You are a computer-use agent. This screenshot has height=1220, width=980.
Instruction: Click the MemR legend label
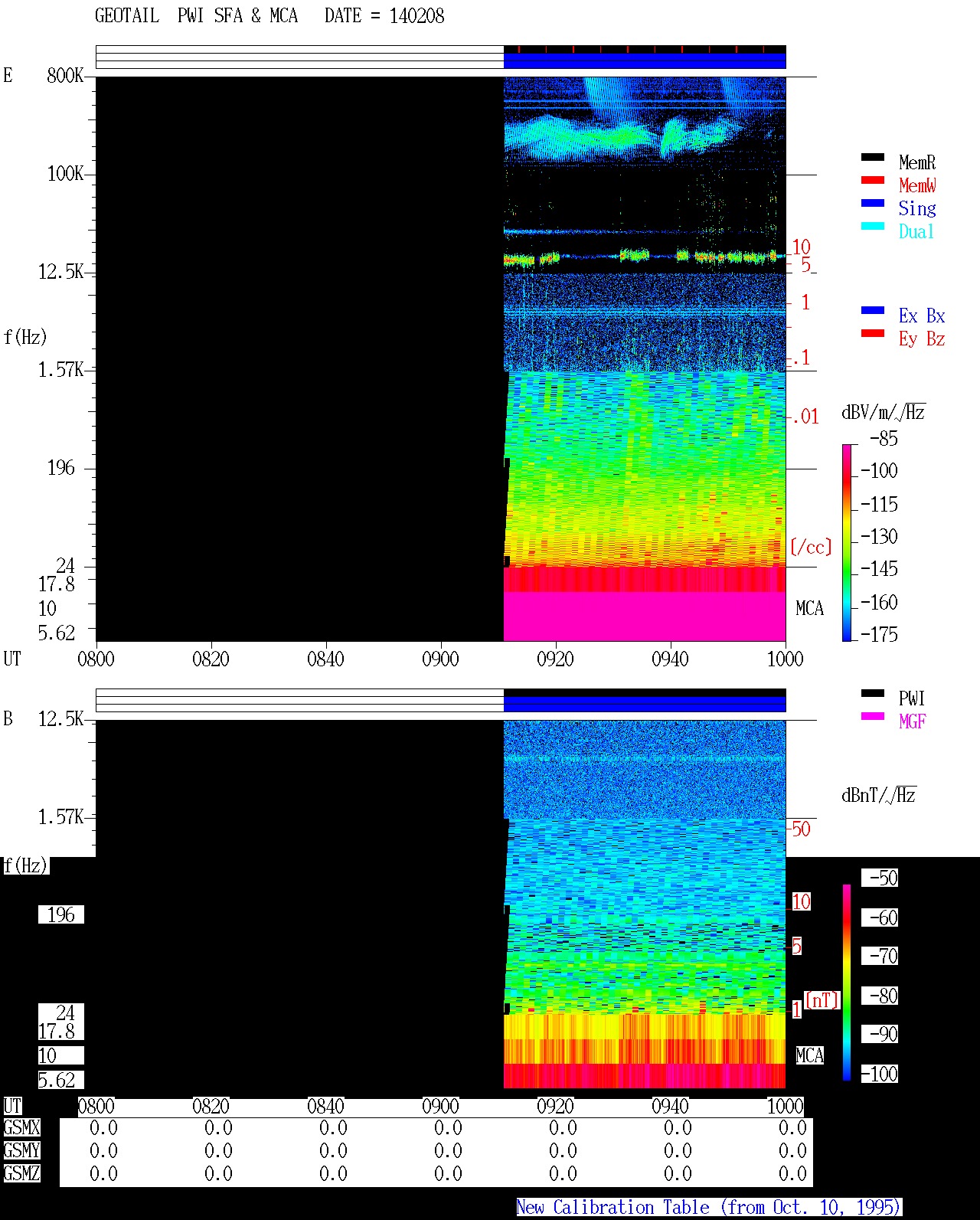click(x=917, y=162)
